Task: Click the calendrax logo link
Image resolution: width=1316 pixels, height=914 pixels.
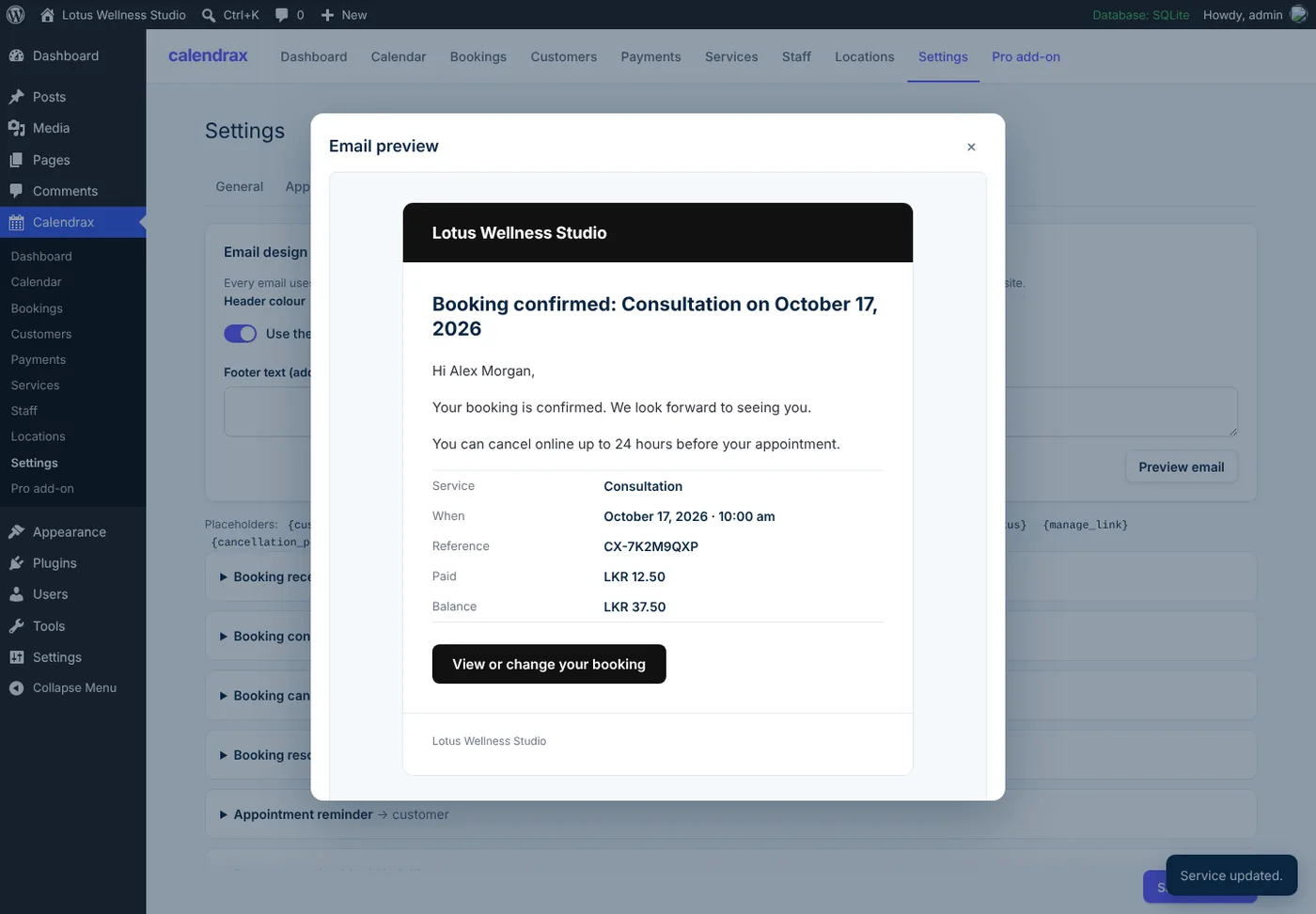Action: click(208, 55)
